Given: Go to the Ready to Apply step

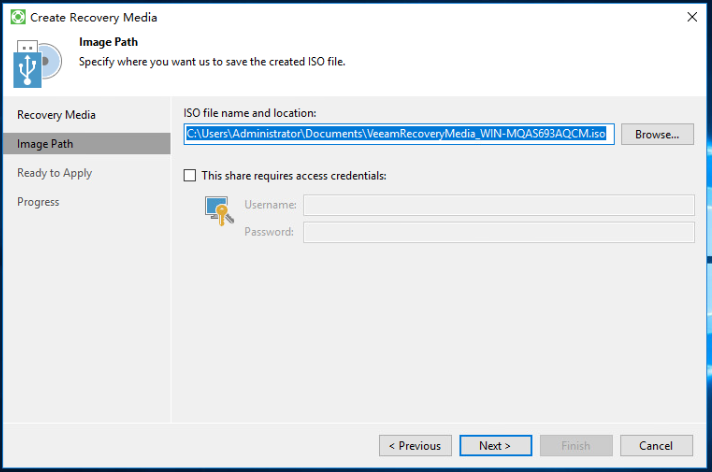Looking at the screenshot, I should pos(54,173).
